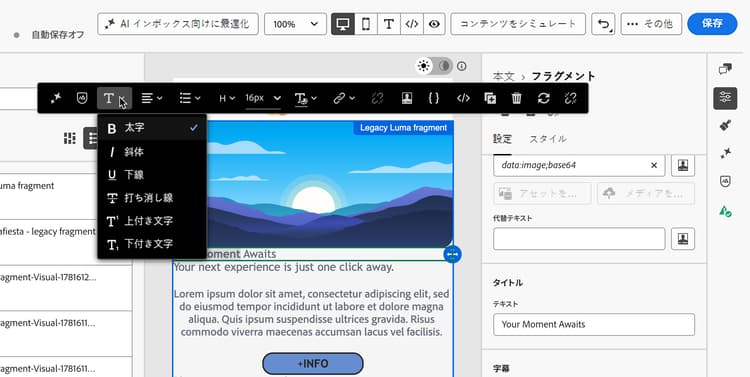Click the AB shield icon in black toolbar
Viewport: 750px width, 377px height.
pos(82,98)
